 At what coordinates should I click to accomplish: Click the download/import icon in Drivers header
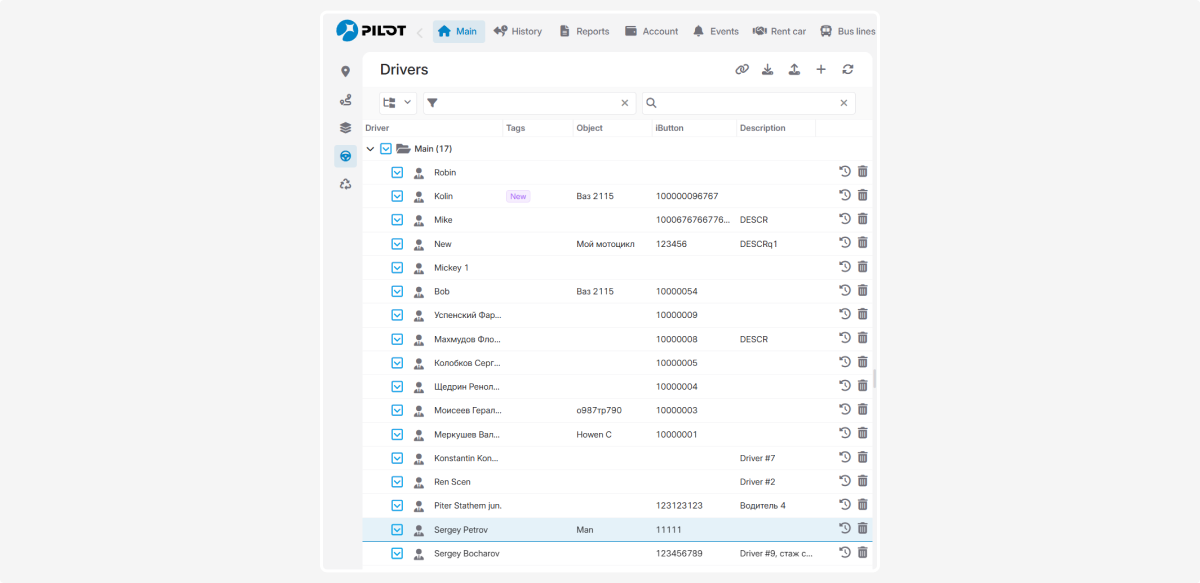point(768,70)
